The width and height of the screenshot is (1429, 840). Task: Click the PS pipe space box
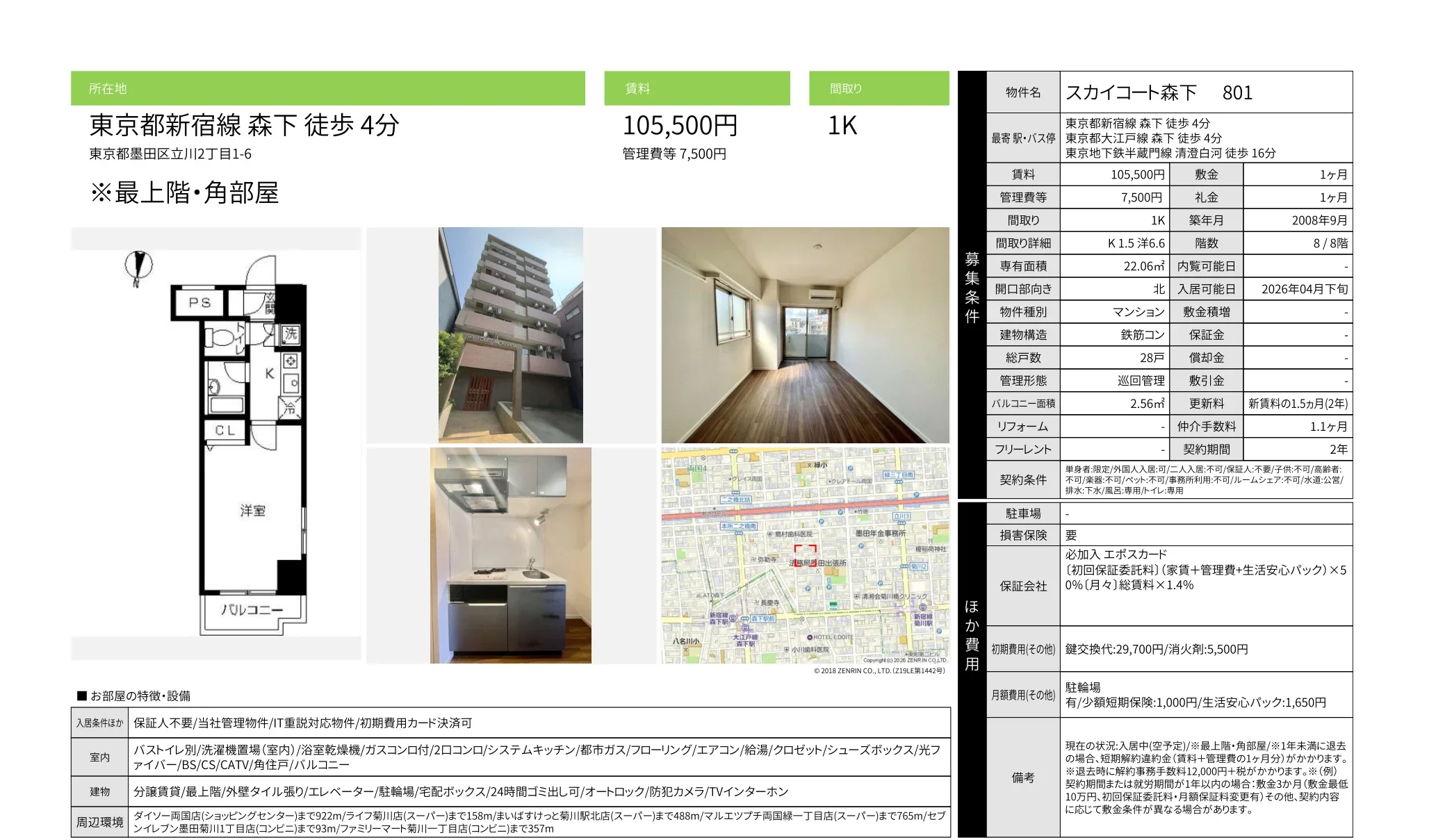coord(199,303)
